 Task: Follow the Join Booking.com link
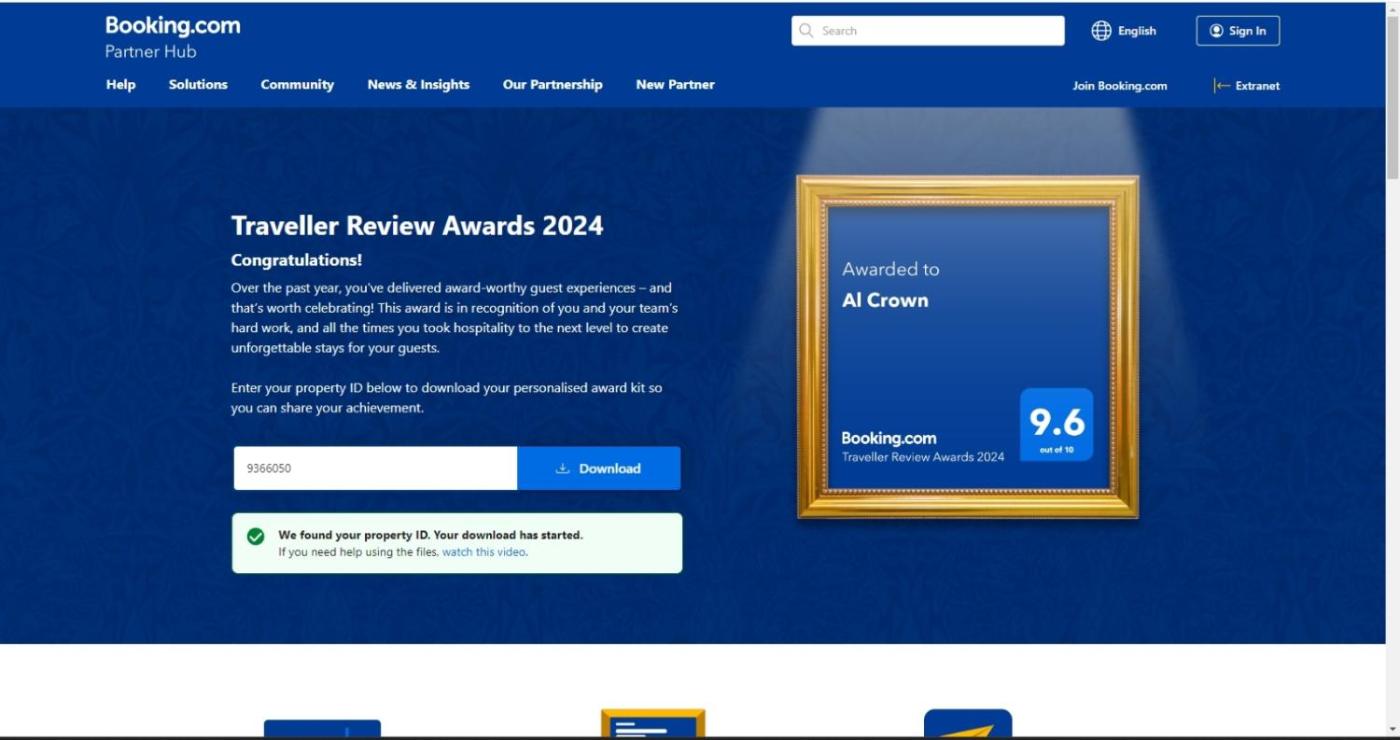[1119, 86]
